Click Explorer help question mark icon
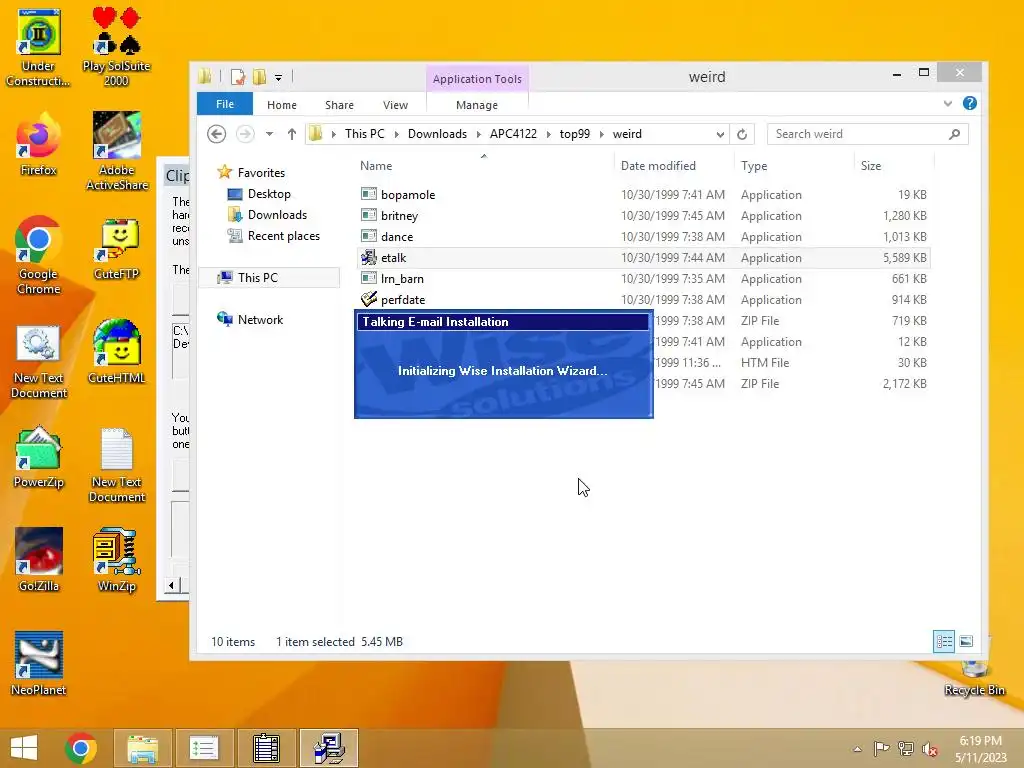The image size is (1024, 768). [970, 103]
